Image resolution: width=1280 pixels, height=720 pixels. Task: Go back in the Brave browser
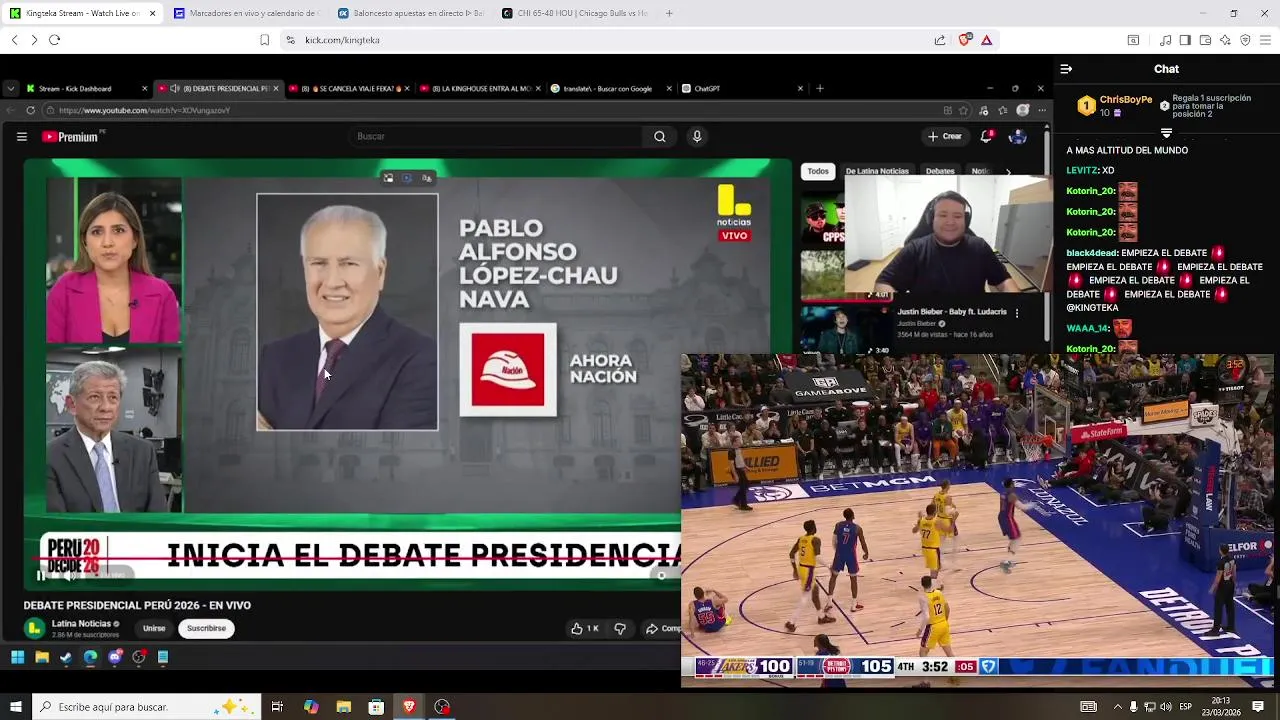point(14,40)
